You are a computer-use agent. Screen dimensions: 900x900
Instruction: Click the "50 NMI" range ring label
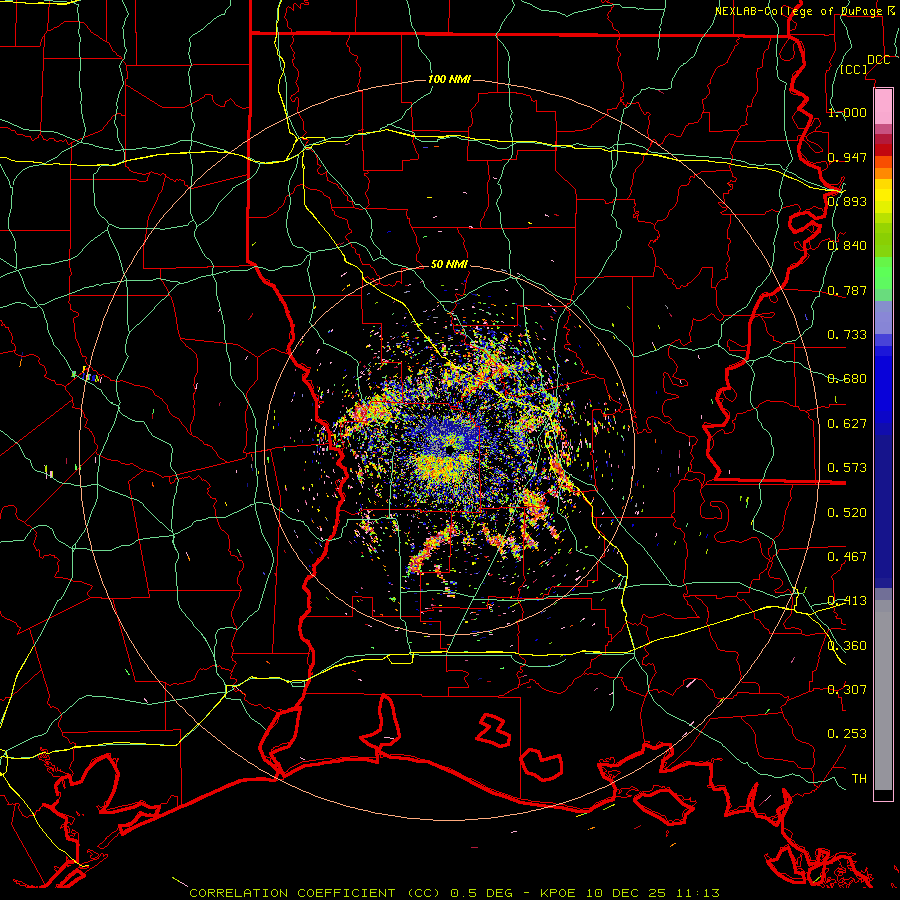point(449,265)
